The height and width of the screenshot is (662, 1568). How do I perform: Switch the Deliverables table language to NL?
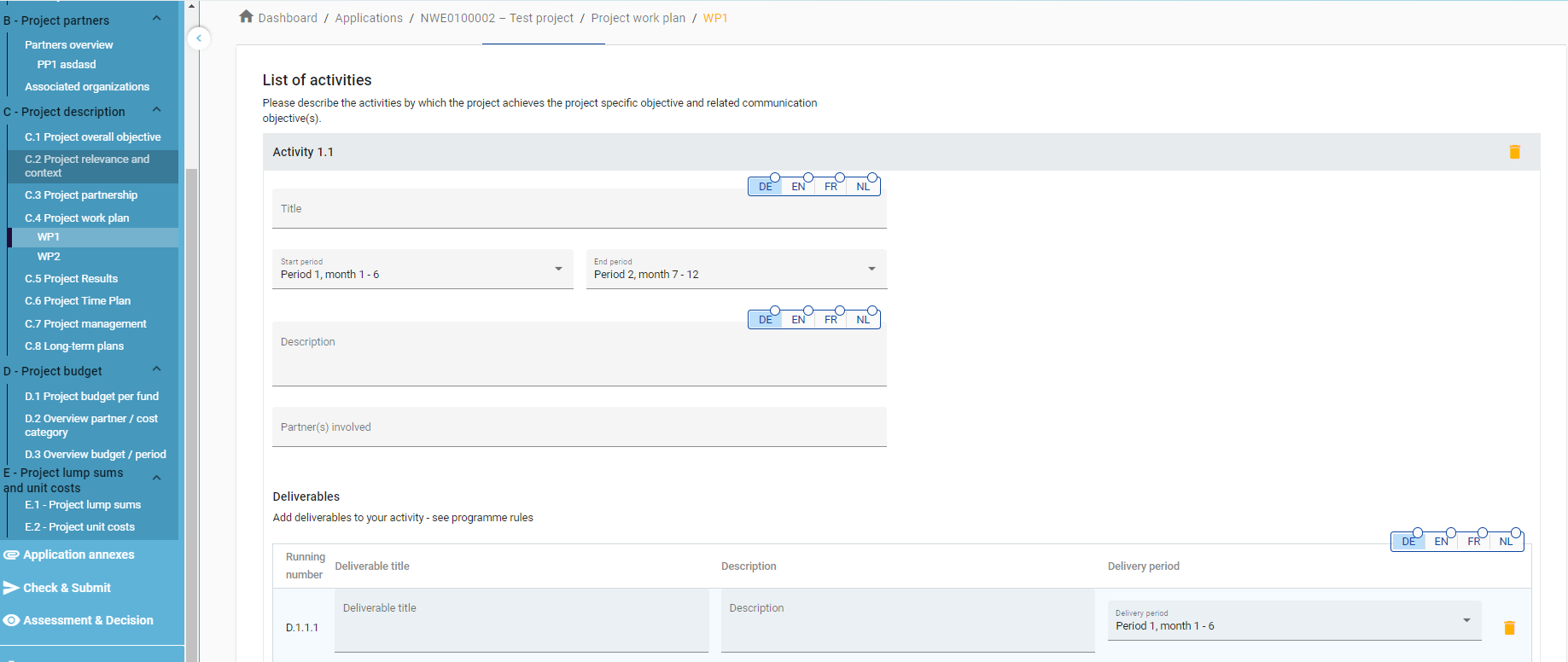(x=1506, y=542)
